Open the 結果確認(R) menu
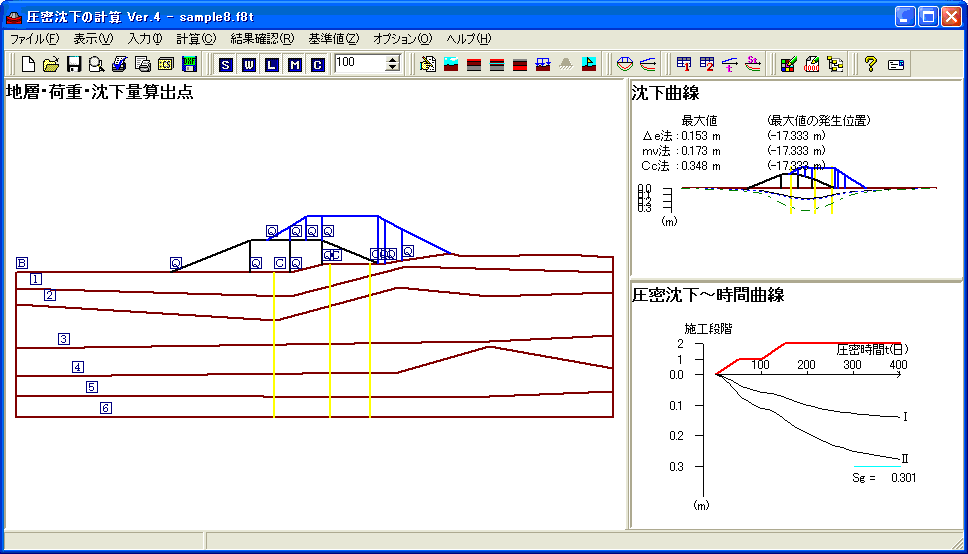Image resolution: width=968 pixels, height=554 pixels. [262, 39]
